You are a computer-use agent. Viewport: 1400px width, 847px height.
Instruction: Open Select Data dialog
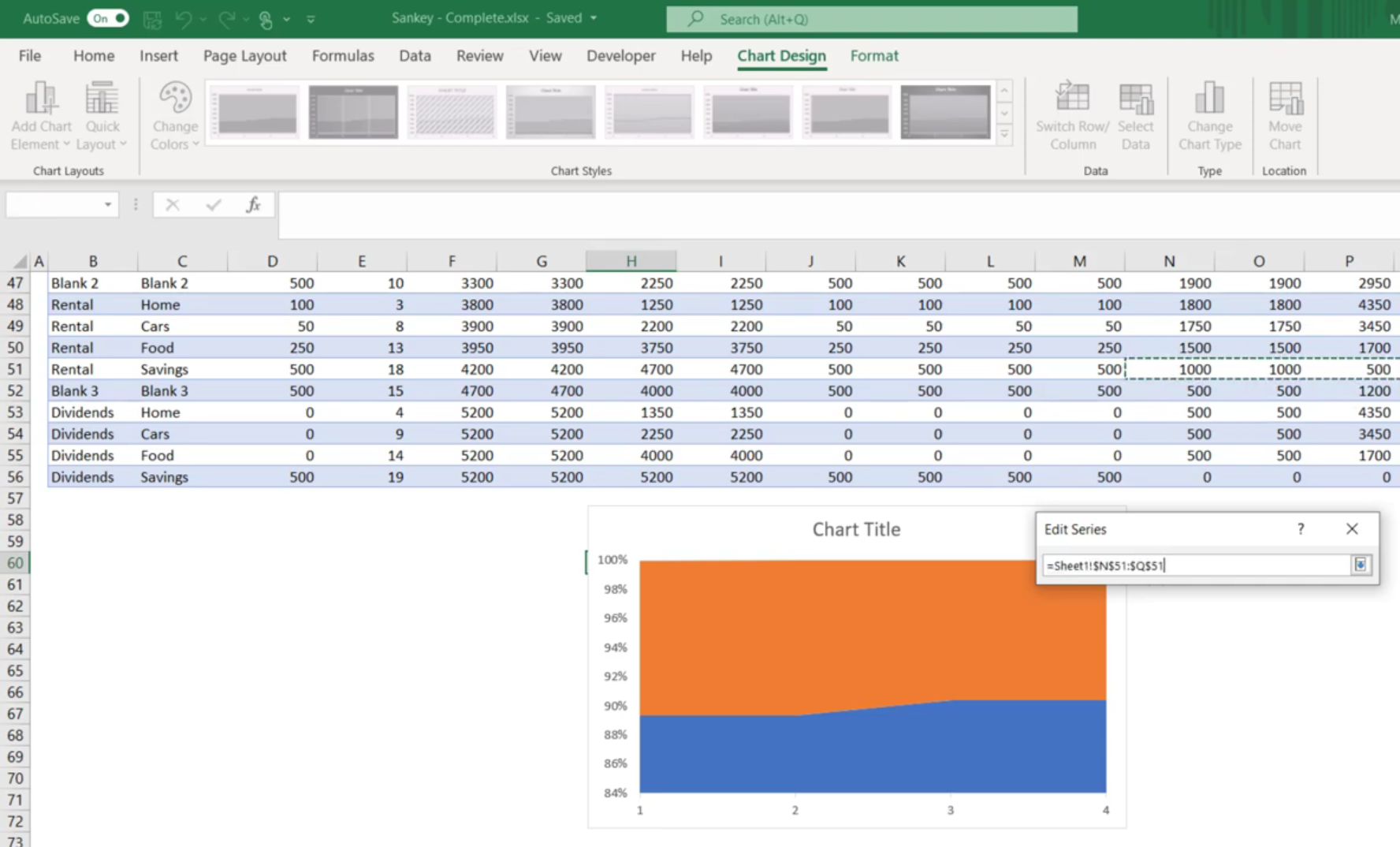(1135, 116)
